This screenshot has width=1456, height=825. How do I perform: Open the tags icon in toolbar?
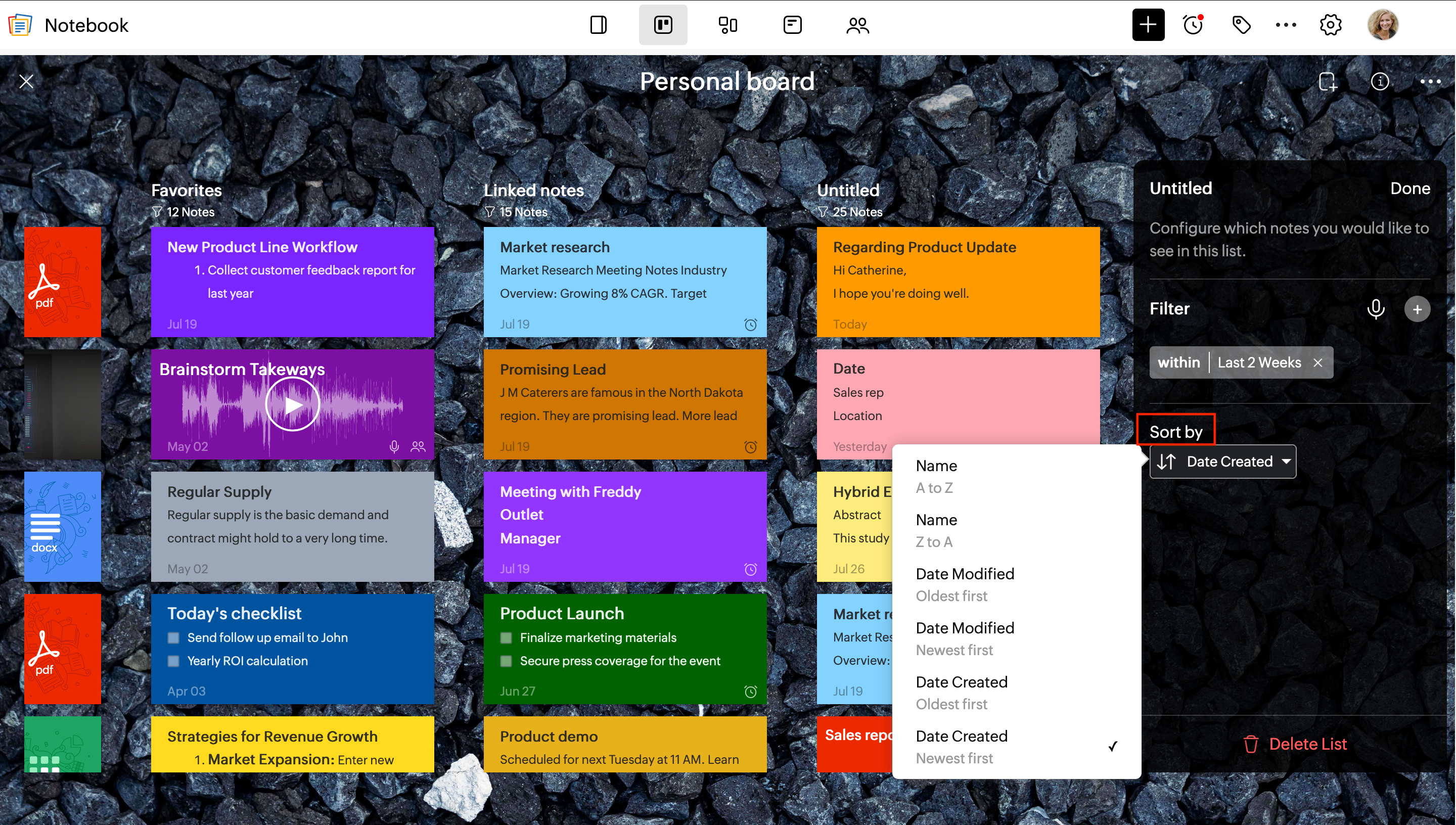coord(1241,25)
